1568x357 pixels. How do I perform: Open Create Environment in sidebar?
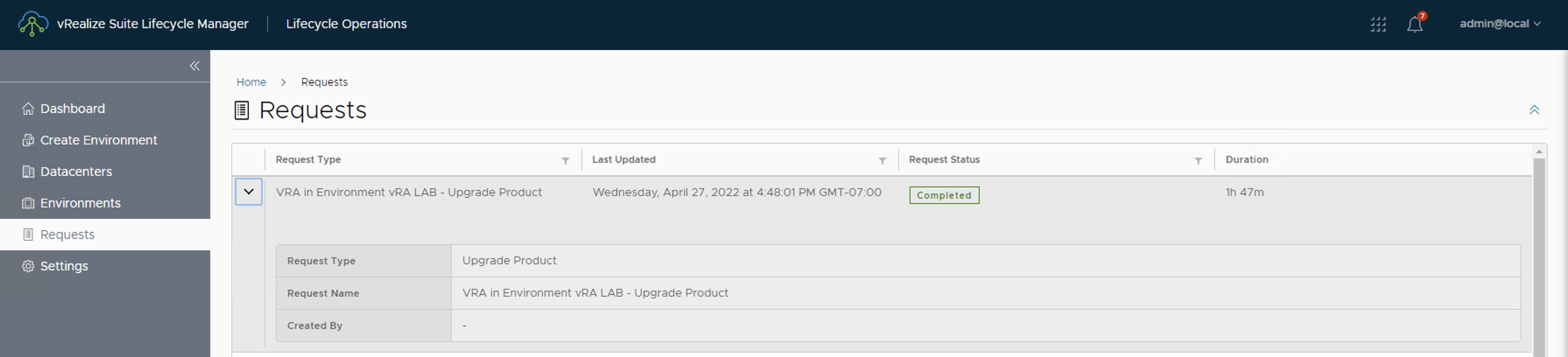coord(98,140)
